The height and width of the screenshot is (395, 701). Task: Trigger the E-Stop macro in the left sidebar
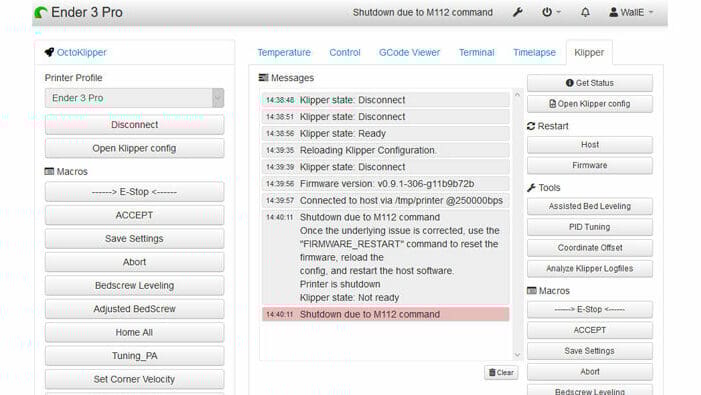tap(134, 192)
